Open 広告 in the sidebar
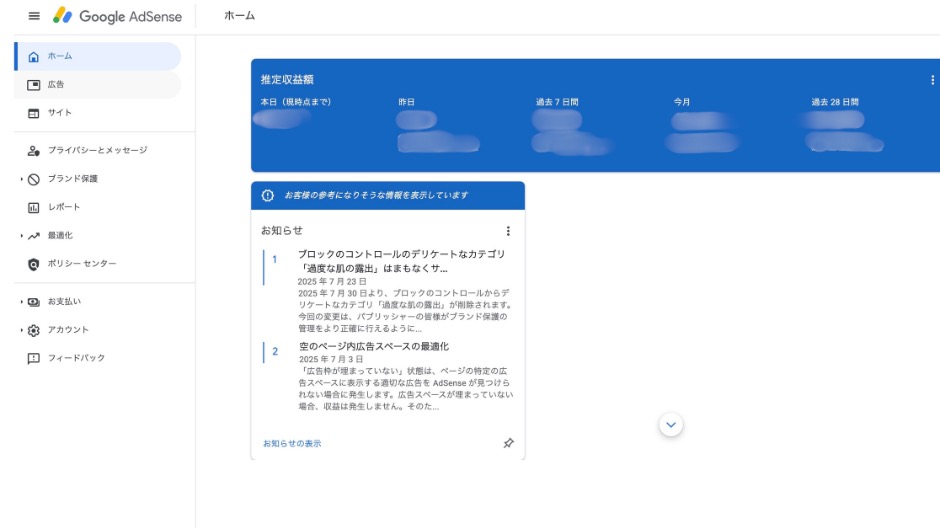Viewport: 940px width, 528px height. point(98,85)
